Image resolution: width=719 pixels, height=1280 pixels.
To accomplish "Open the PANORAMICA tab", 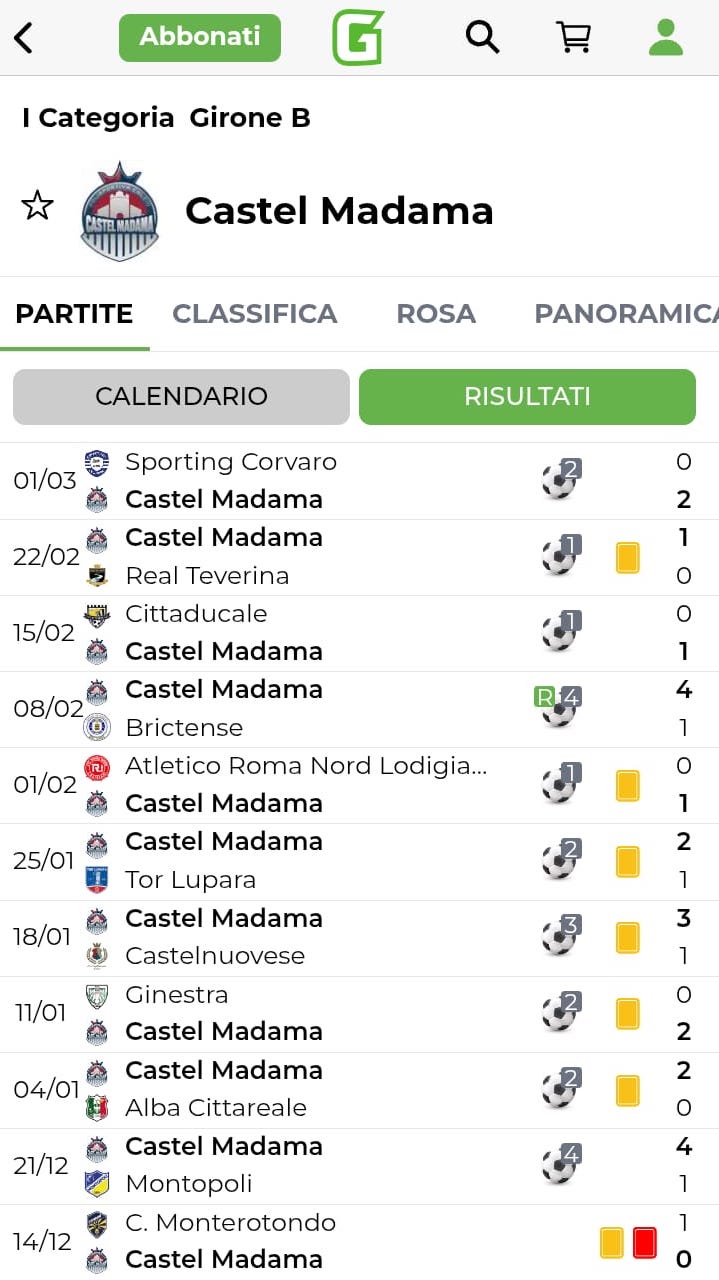I will coord(626,314).
